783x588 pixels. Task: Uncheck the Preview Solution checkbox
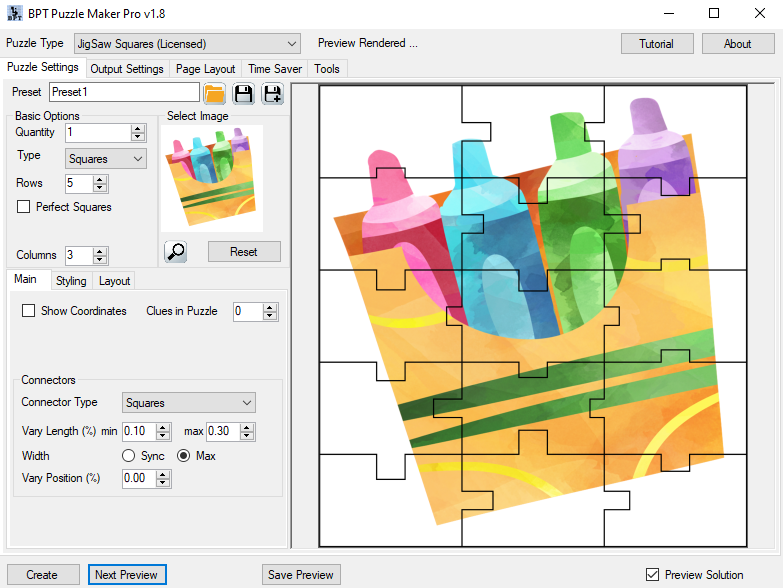click(653, 575)
